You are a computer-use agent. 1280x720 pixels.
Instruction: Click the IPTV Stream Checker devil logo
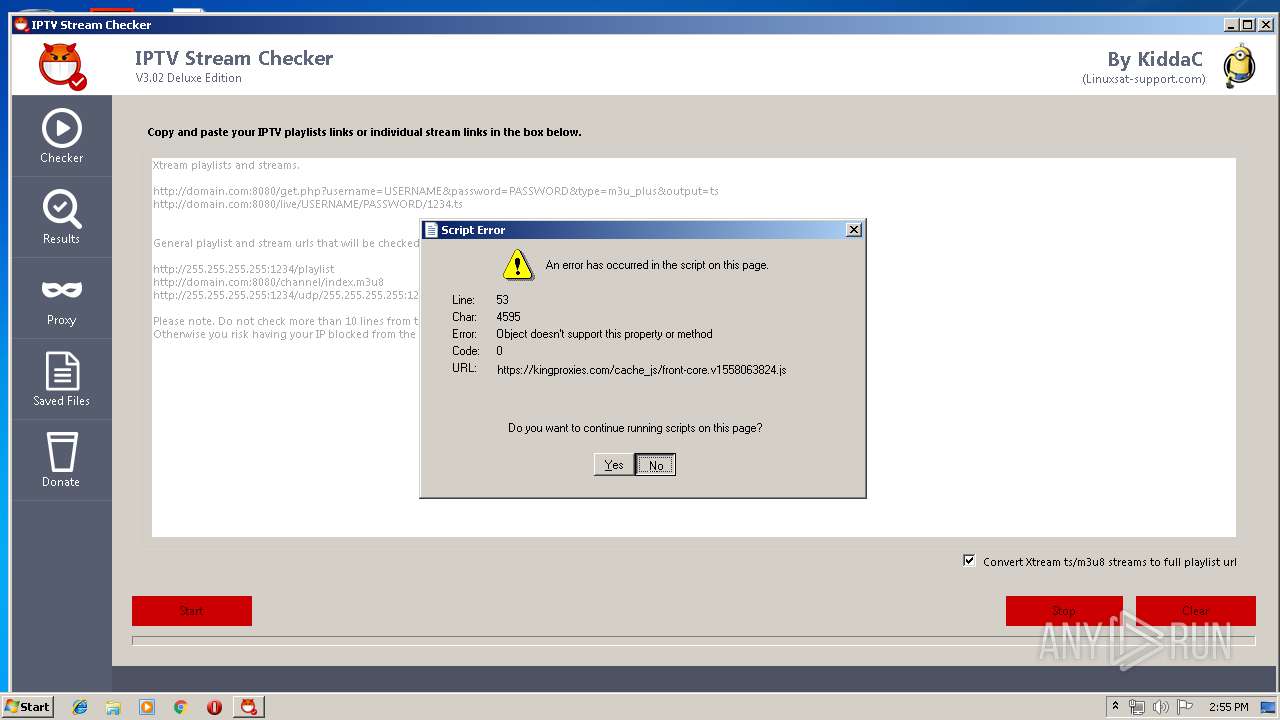pos(62,66)
